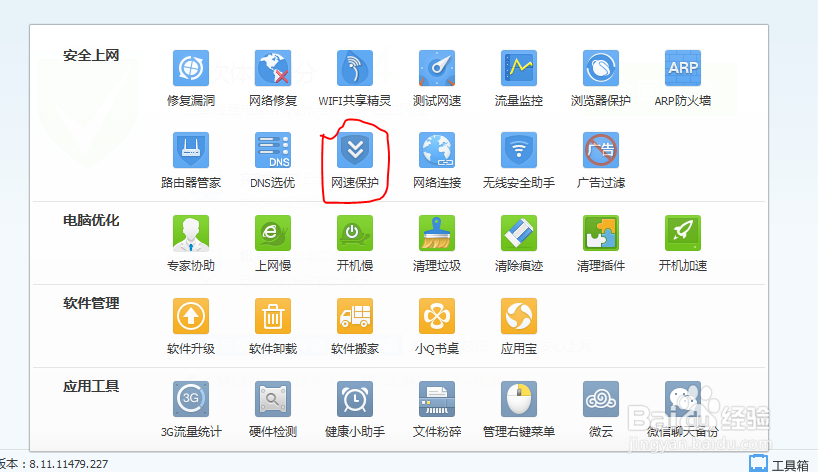
Task: Open 微信聊天备份 backup tool
Action: click(x=682, y=399)
